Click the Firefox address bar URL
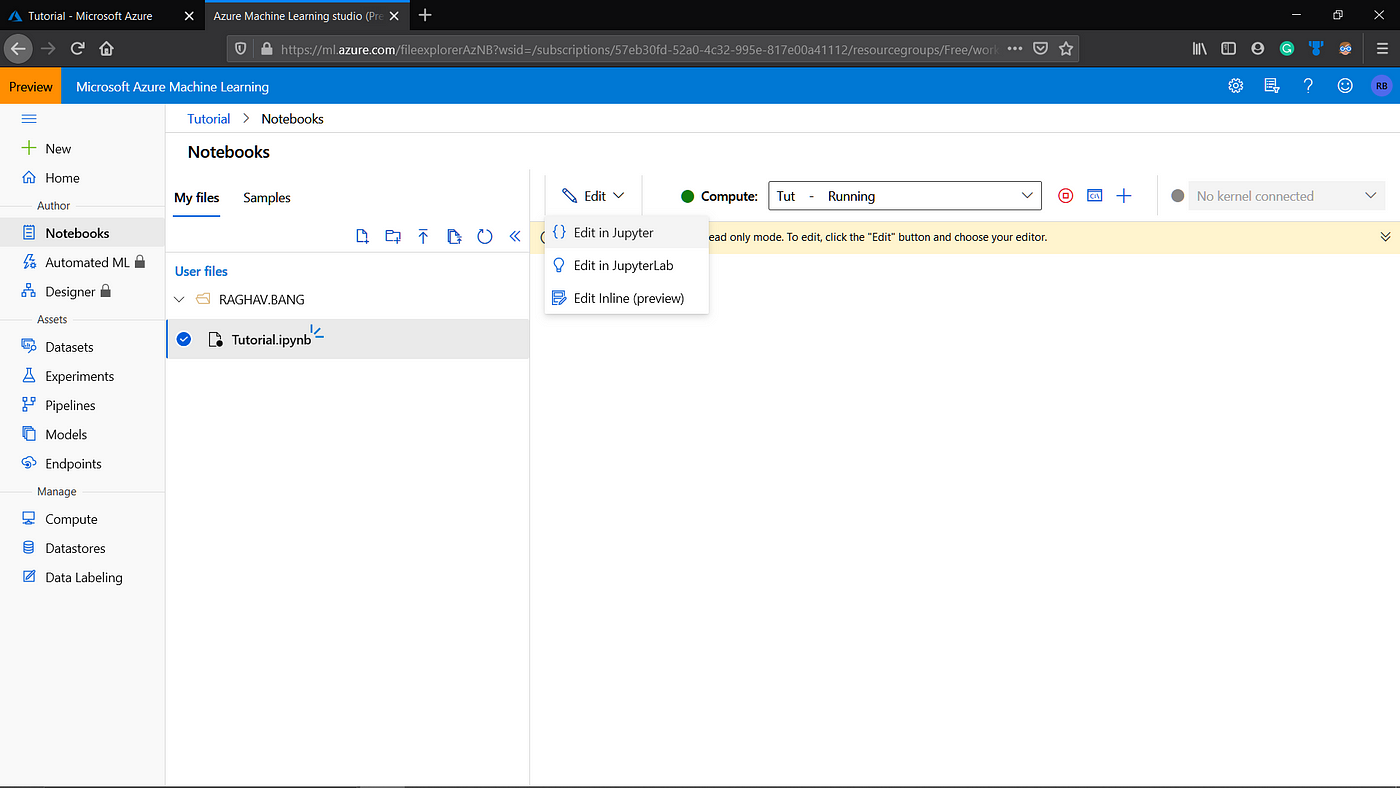Viewport: 1400px width, 788px height. [640, 48]
